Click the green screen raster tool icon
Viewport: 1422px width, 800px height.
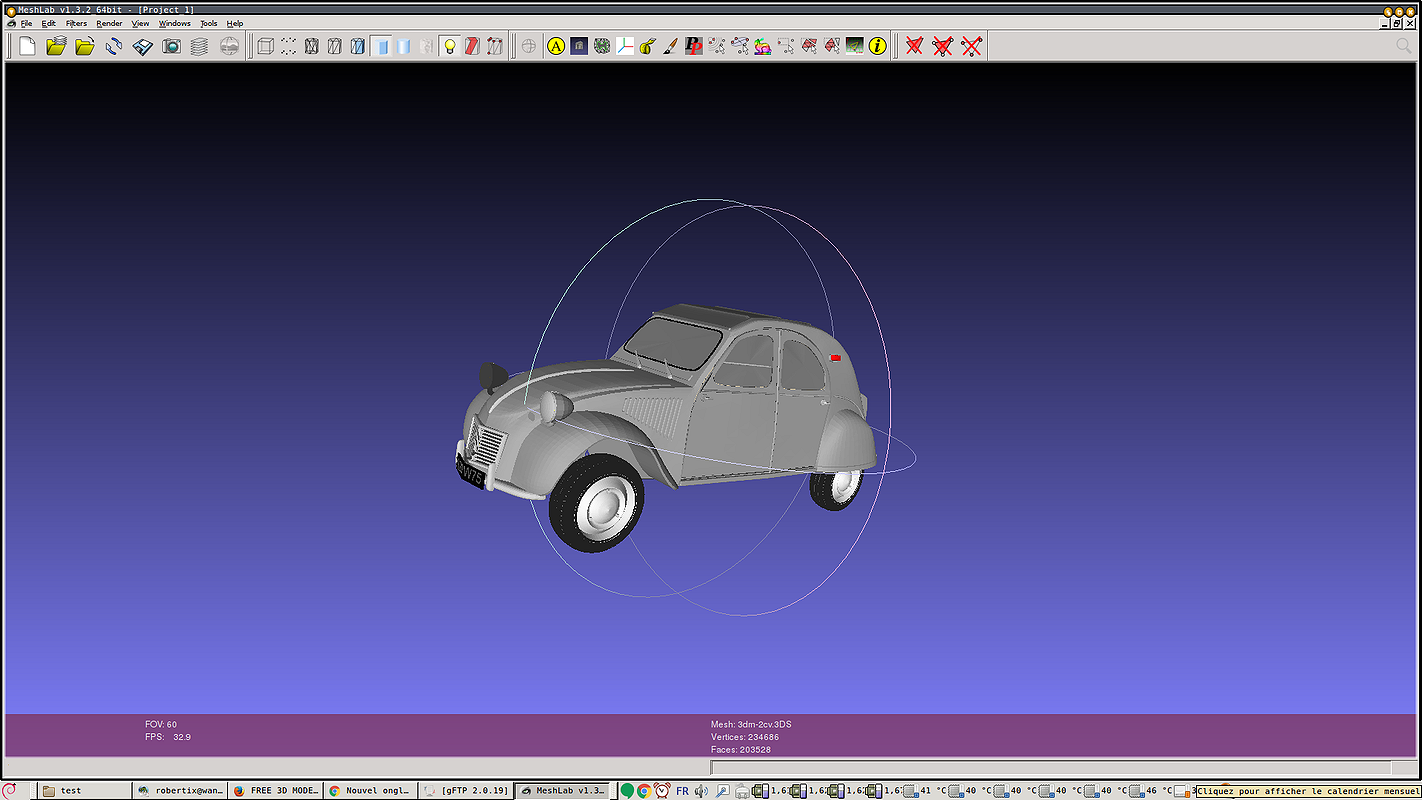pos(855,46)
